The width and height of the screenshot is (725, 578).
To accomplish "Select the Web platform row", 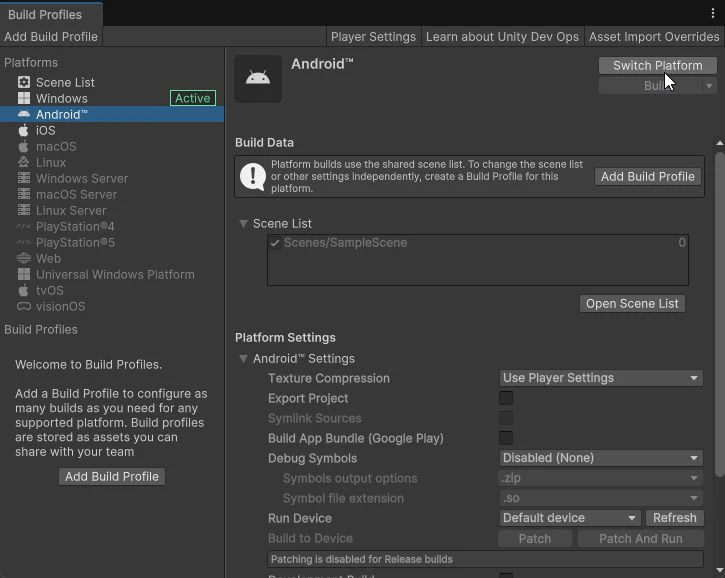I will pos(112,258).
